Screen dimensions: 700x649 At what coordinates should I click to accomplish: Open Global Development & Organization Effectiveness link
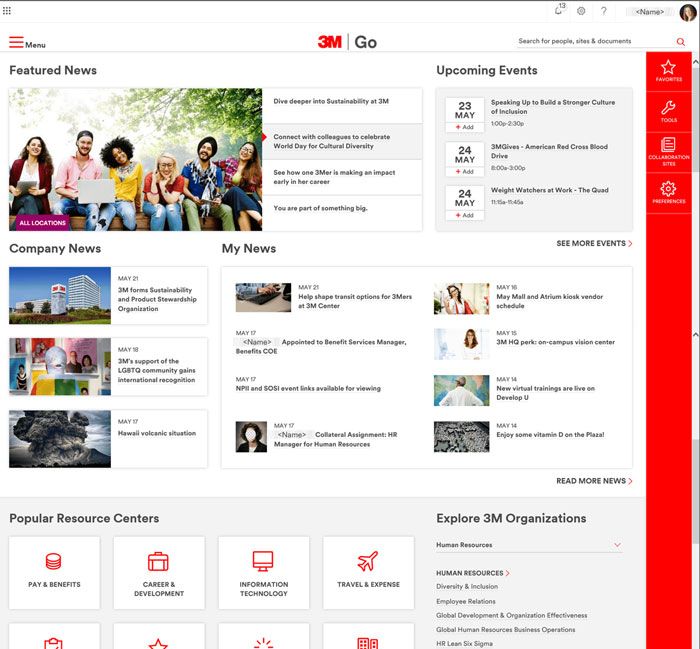(x=512, y=615)
